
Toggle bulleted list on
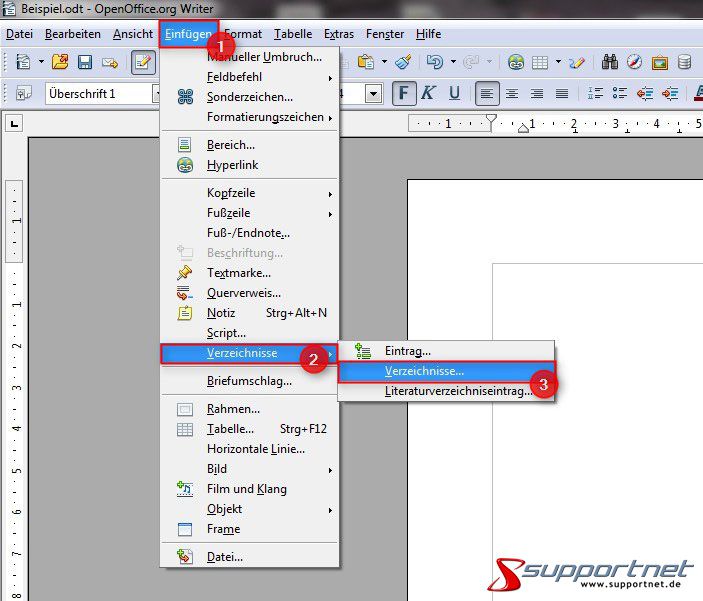pyautogui.click(x=620, y=93)
